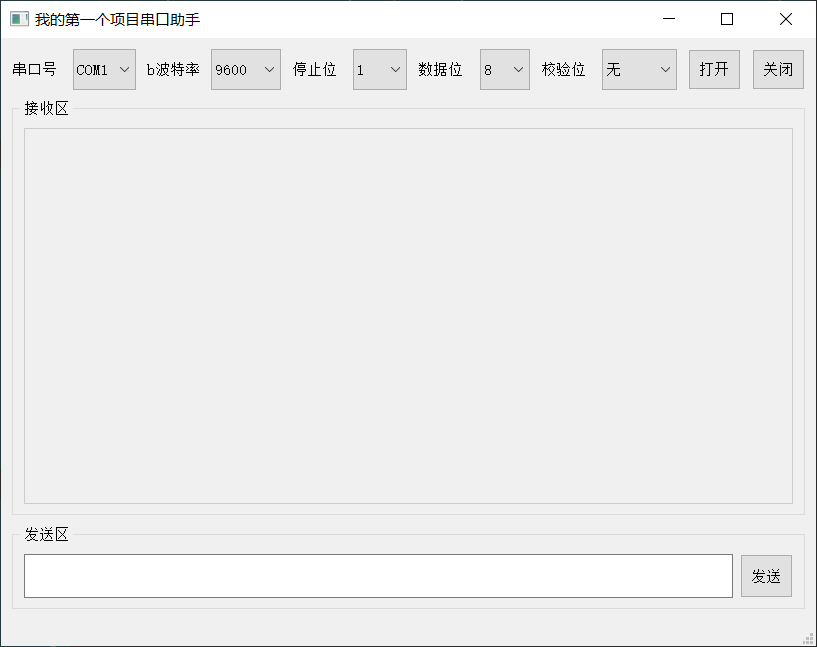
Task: Open the 停止位 dropdown showing 1
Action: tap(379, 69)
